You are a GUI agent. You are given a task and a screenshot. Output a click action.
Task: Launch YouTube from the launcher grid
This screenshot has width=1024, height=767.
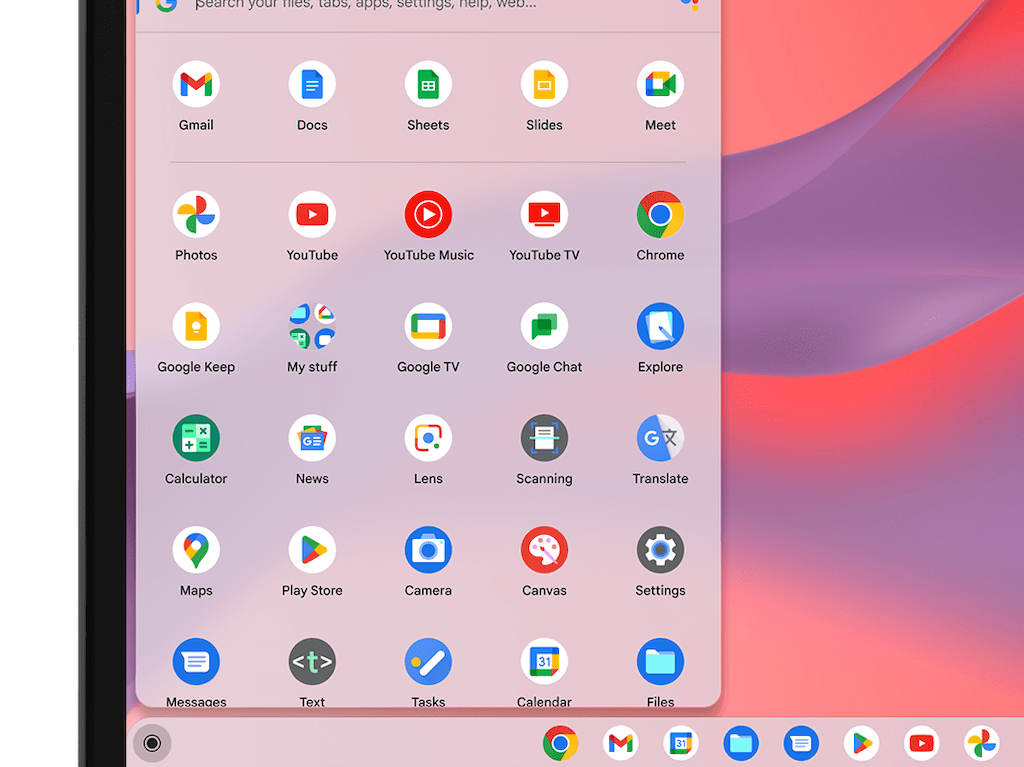click(x=312, y=214)
